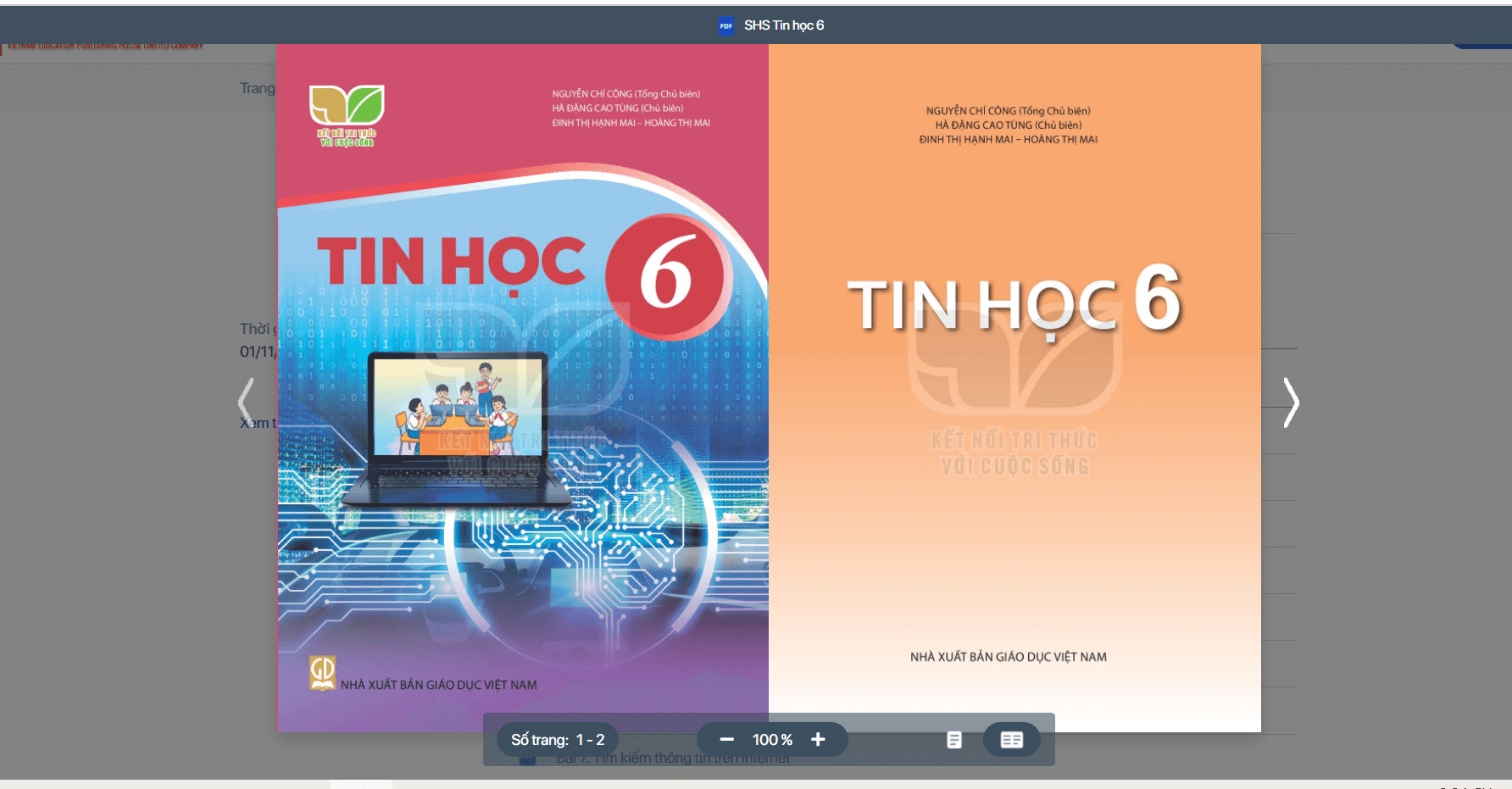The width and height of the screenshot is (1512, 789).
Task: Click the 'SHS Tin học 6' document title
Action: [784, 25]
